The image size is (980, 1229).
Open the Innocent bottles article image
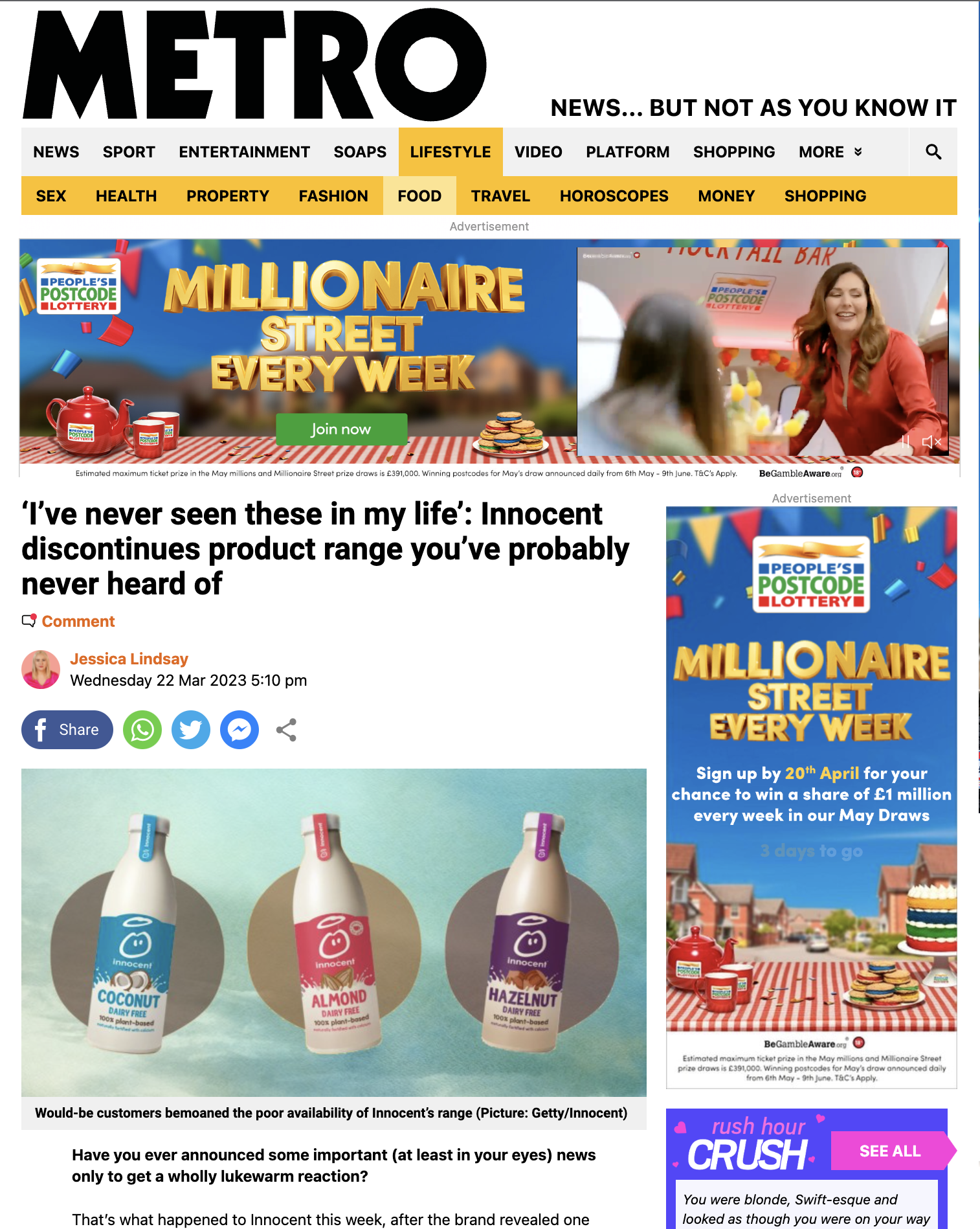click(x=334, y=932)
